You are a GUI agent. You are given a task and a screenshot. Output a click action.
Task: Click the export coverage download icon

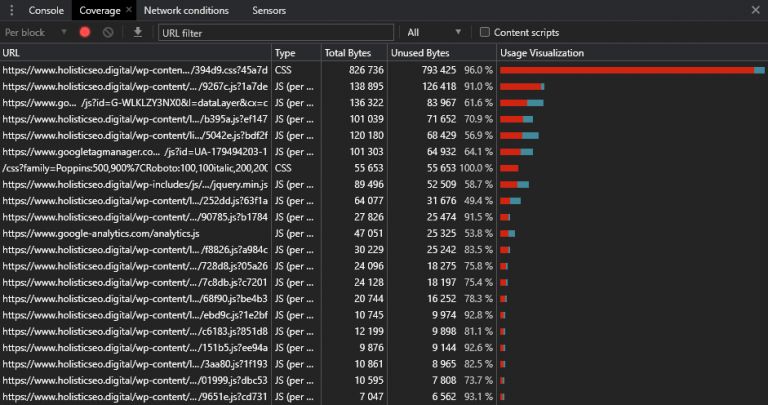(x=138, y=32)
